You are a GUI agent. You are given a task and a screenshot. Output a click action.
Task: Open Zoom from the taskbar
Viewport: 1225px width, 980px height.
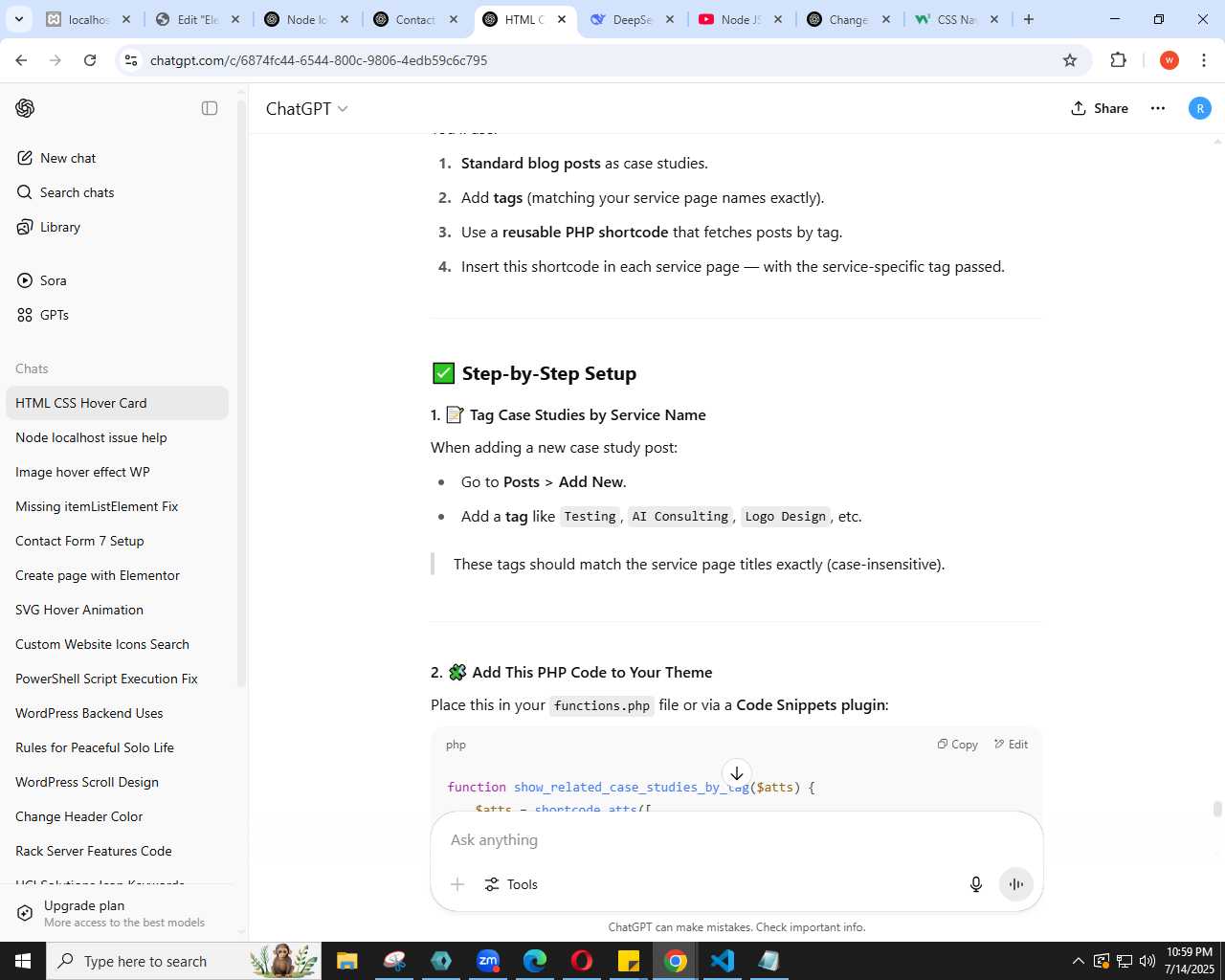tap(488, 961)
